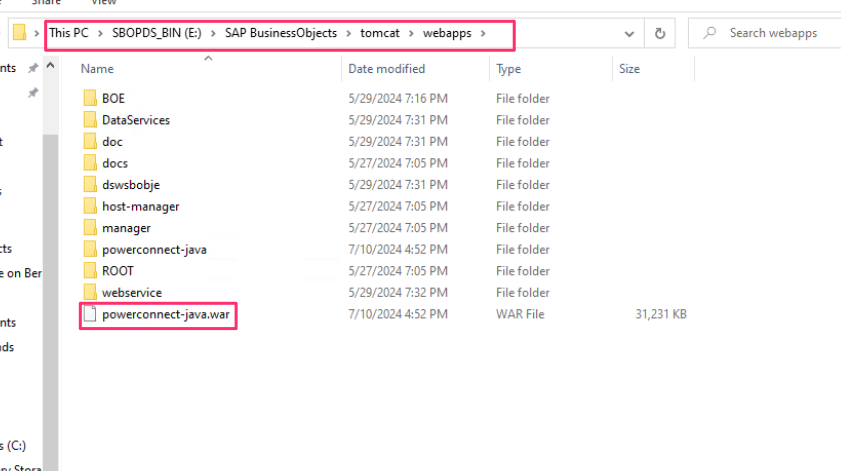Sort by the Name column header
Screen dimensions: 841x471
click(98, 69)
